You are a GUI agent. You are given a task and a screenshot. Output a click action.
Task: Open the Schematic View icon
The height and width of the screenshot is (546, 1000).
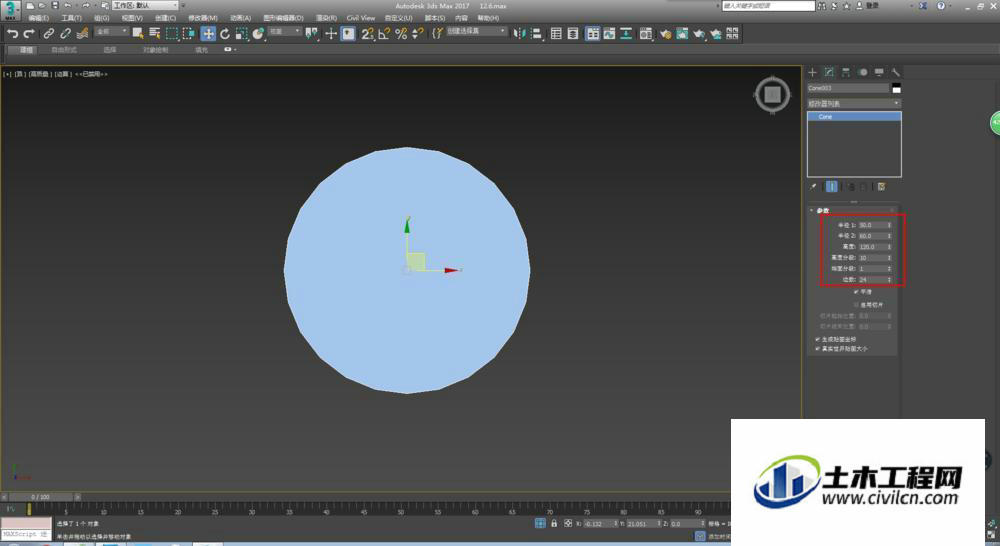[626, 34]
